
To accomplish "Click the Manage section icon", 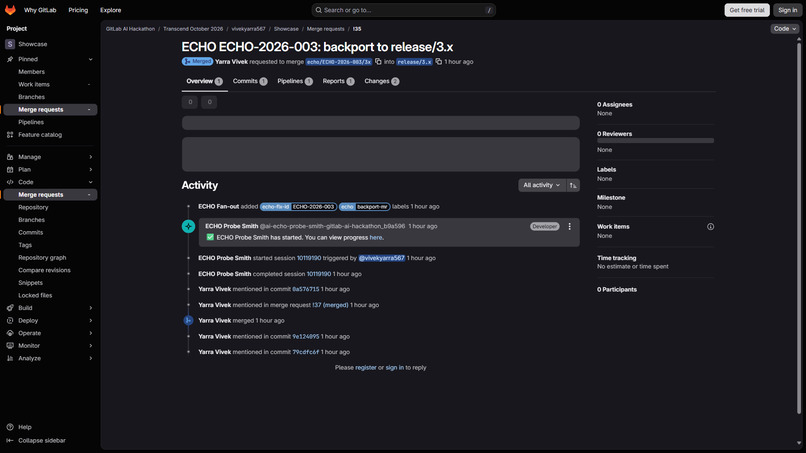I will click(10, 157).
